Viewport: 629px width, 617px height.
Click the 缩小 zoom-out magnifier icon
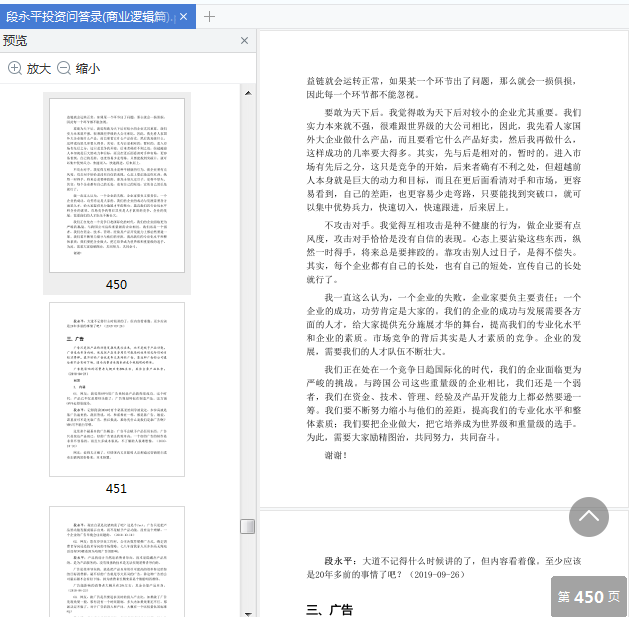pyautogui.click(x=64, y=68)
